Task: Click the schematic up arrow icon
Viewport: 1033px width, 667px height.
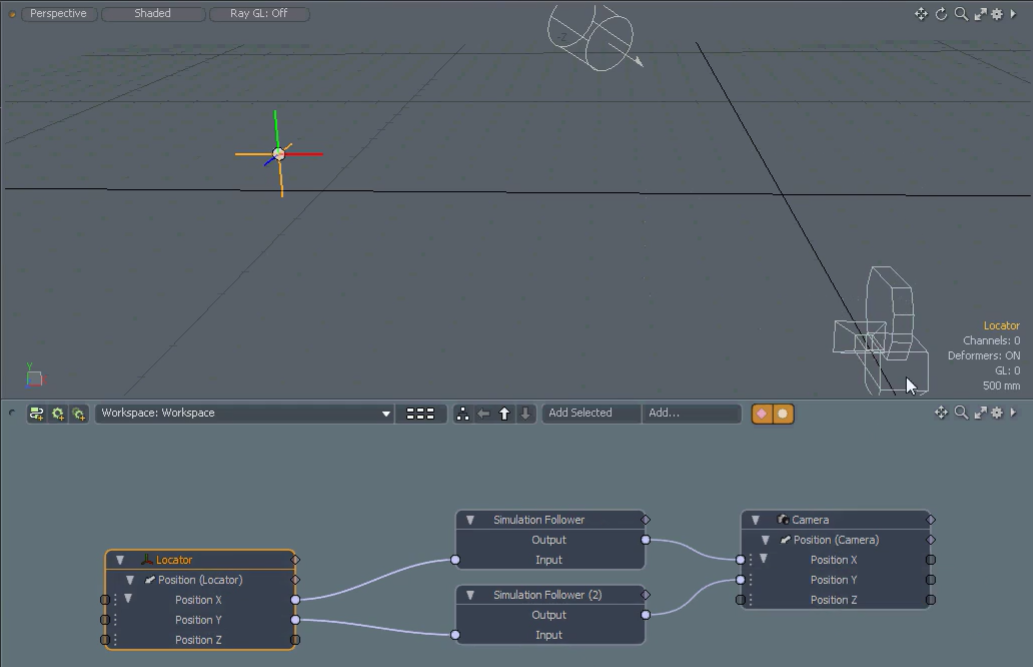Action: pyautogui.click(x=504, y=413)
